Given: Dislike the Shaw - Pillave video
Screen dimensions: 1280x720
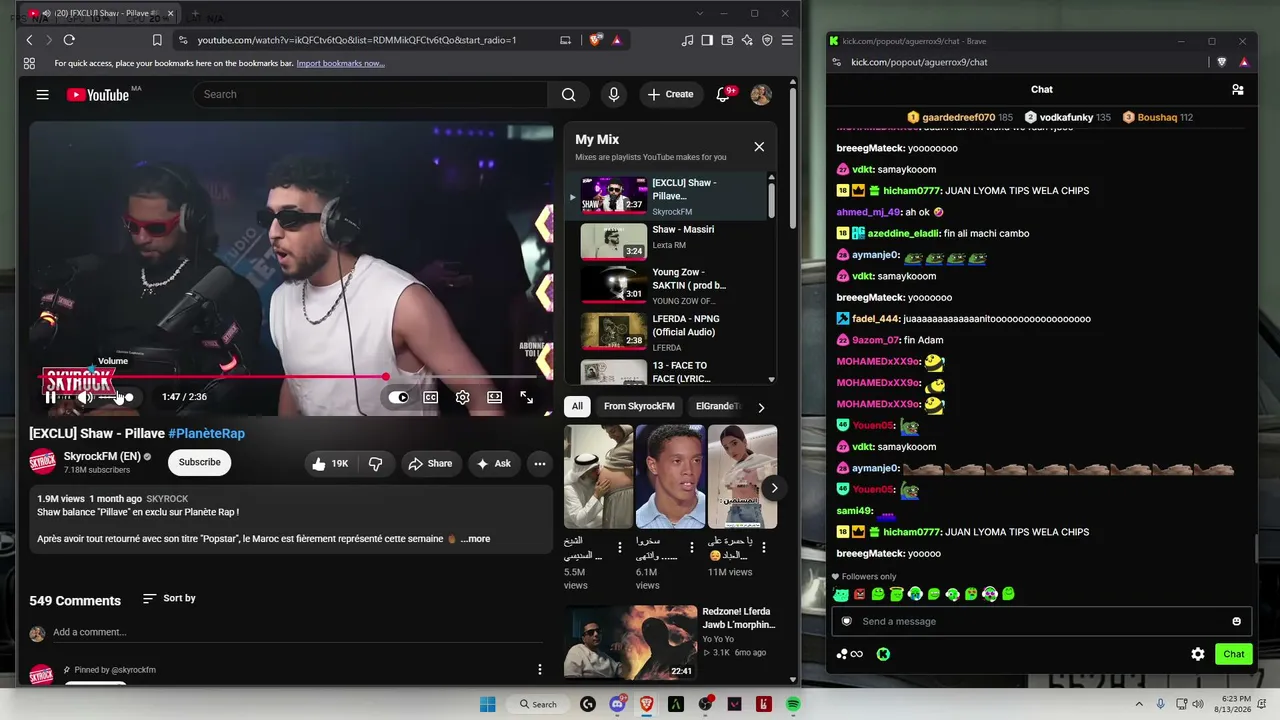Looking at the screenshot, I should [376, 463].
